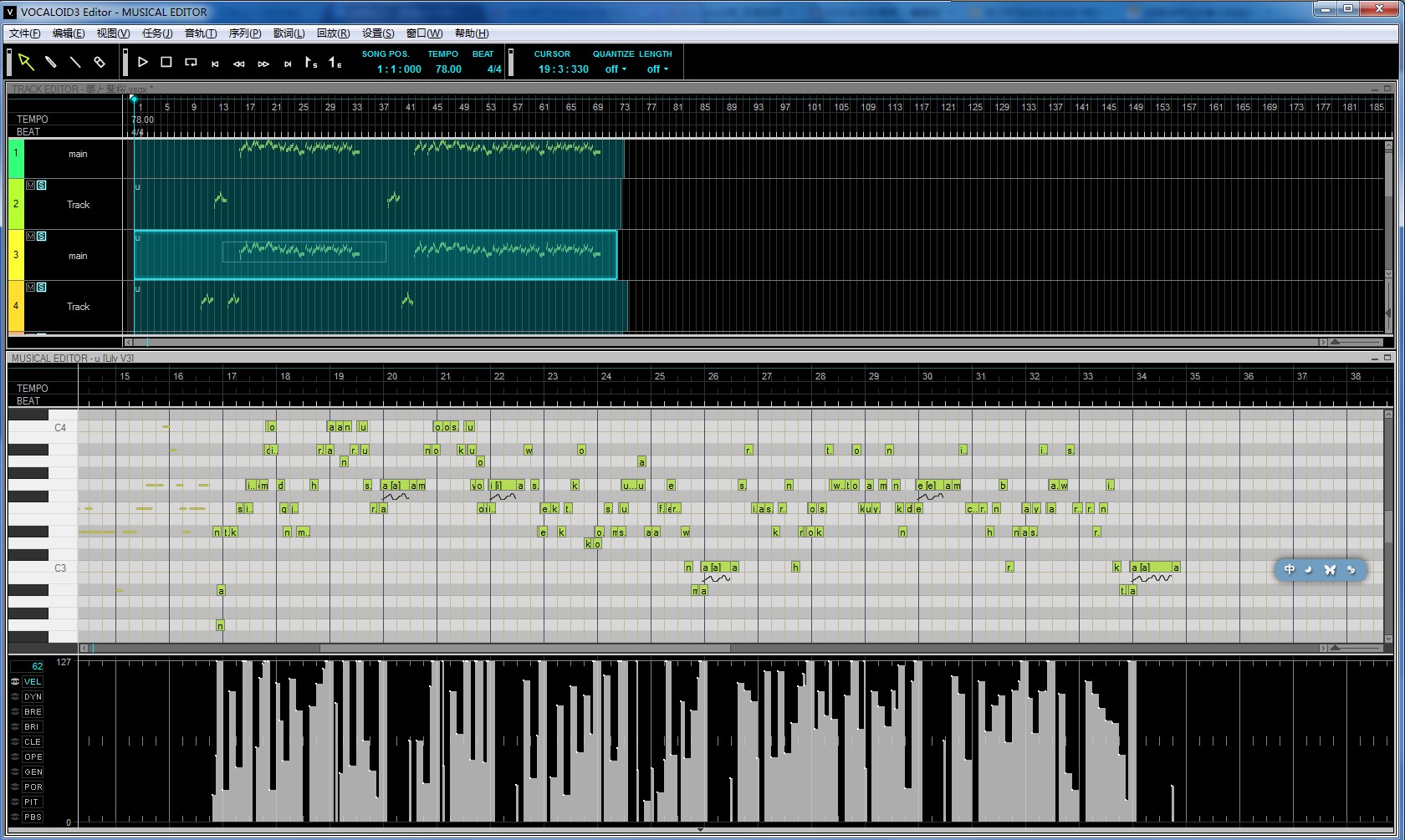Select the VEL control parameter

click(x=33, y=681)
